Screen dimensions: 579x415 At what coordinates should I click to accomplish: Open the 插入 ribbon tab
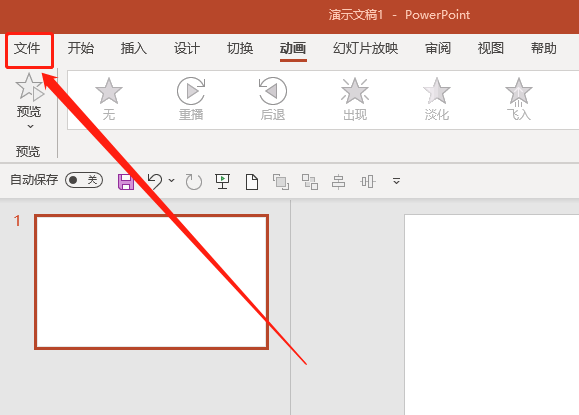(x=134, y=48)
